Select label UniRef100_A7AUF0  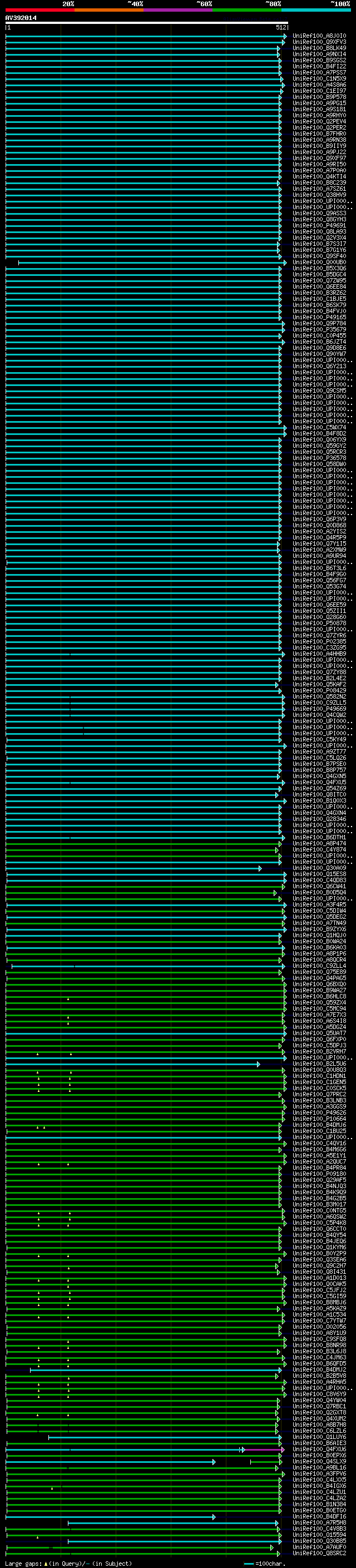click(x=319, y=1547)
